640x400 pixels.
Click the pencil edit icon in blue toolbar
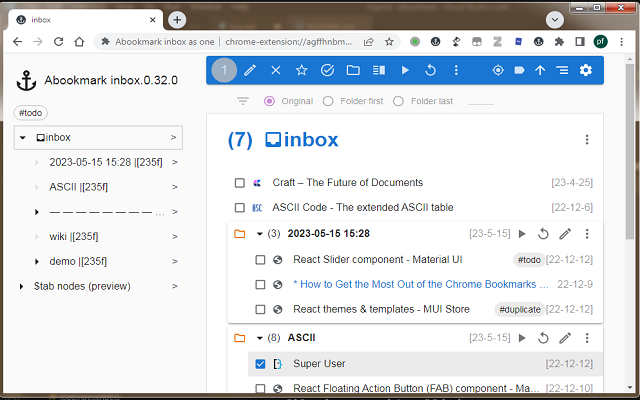[250, 70]
